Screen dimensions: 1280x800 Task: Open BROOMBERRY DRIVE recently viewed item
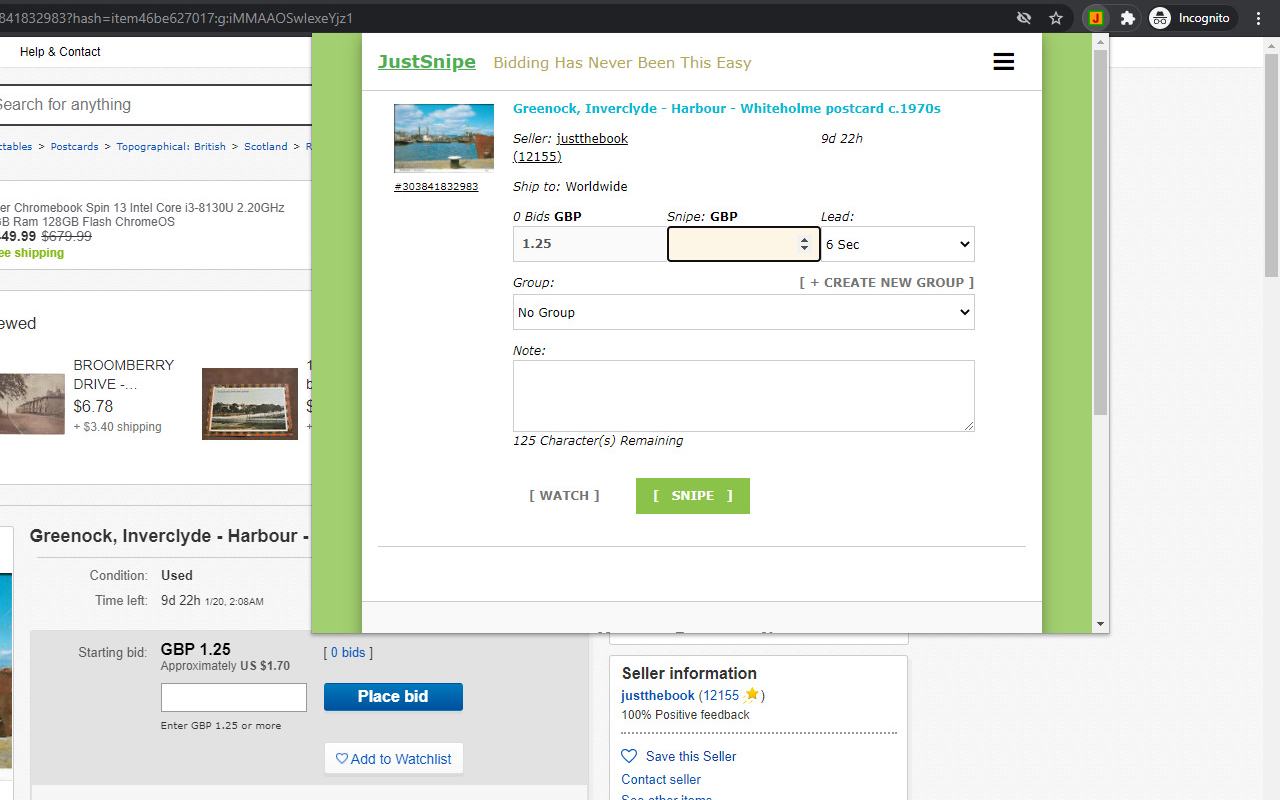coord(124,374)
